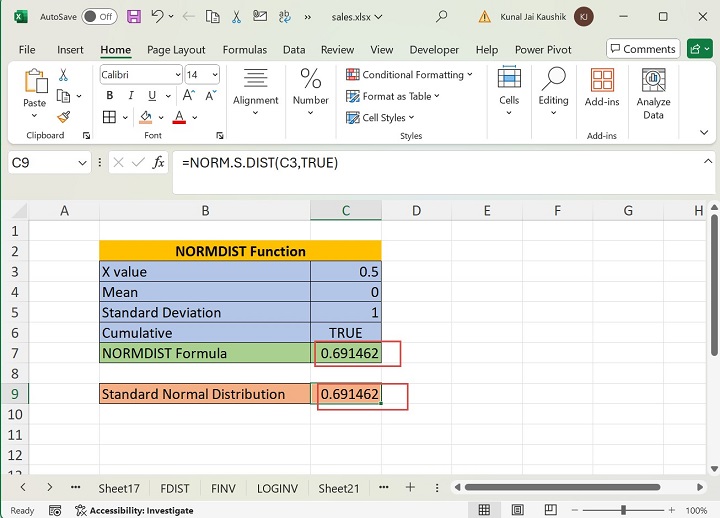Toggle Bold formatting
Screen dimensions: 720x518
point(108,96)
